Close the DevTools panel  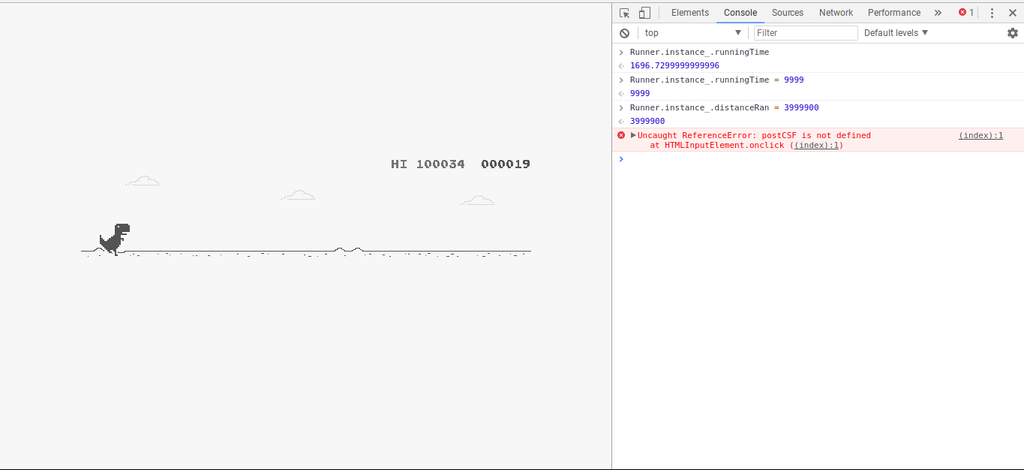click(x=1012, y=13)
